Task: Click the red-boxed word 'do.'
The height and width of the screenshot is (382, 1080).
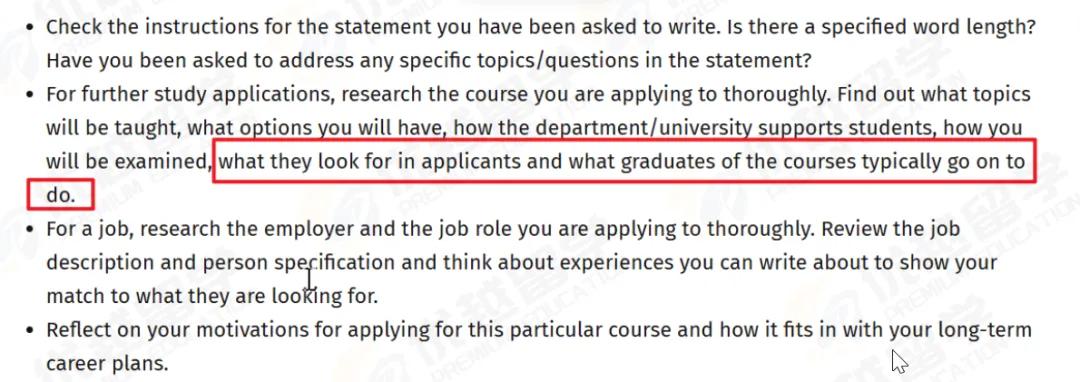Action: [x=60, y=195]
